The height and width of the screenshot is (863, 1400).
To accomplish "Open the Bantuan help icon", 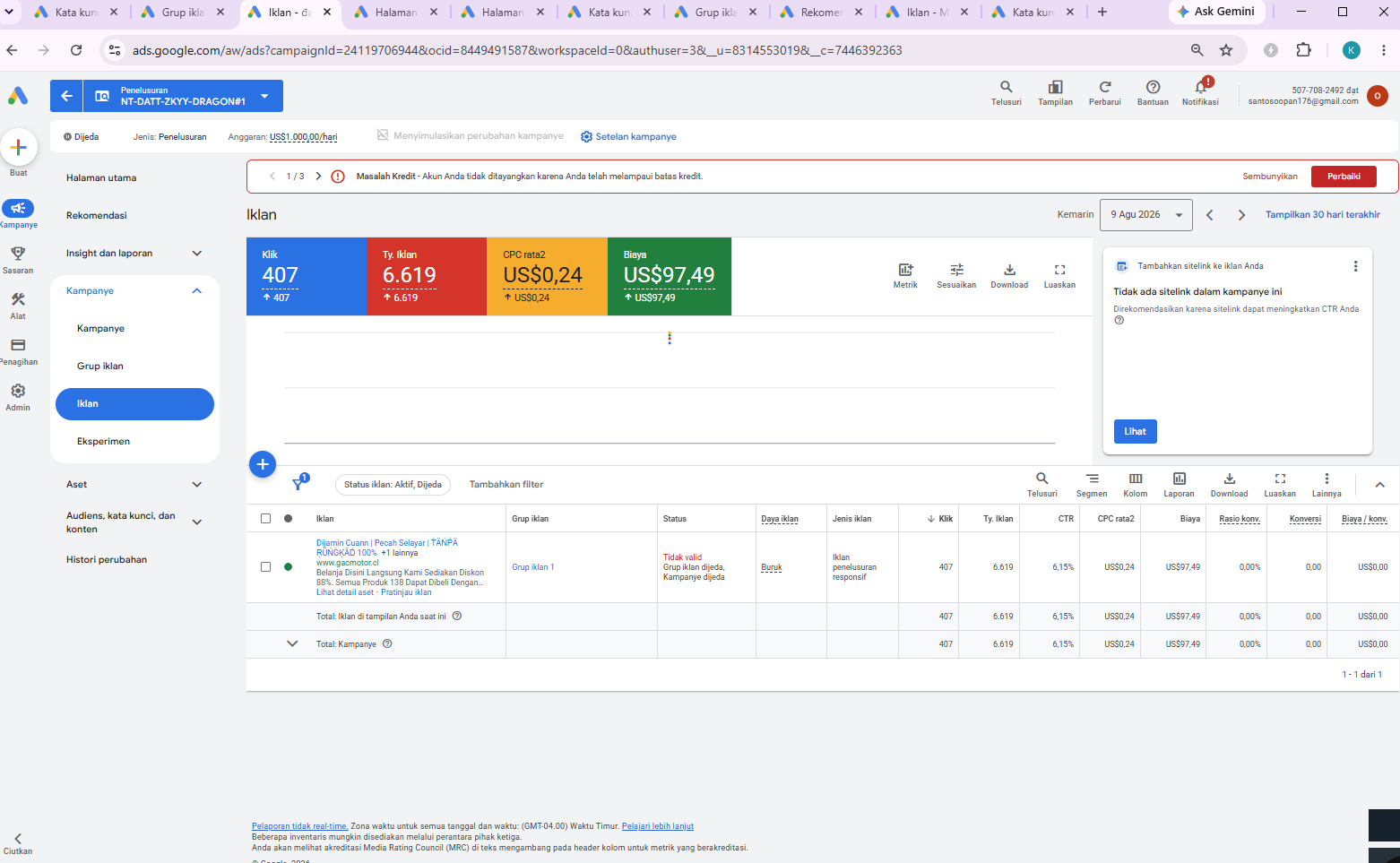I will 1154,87.
